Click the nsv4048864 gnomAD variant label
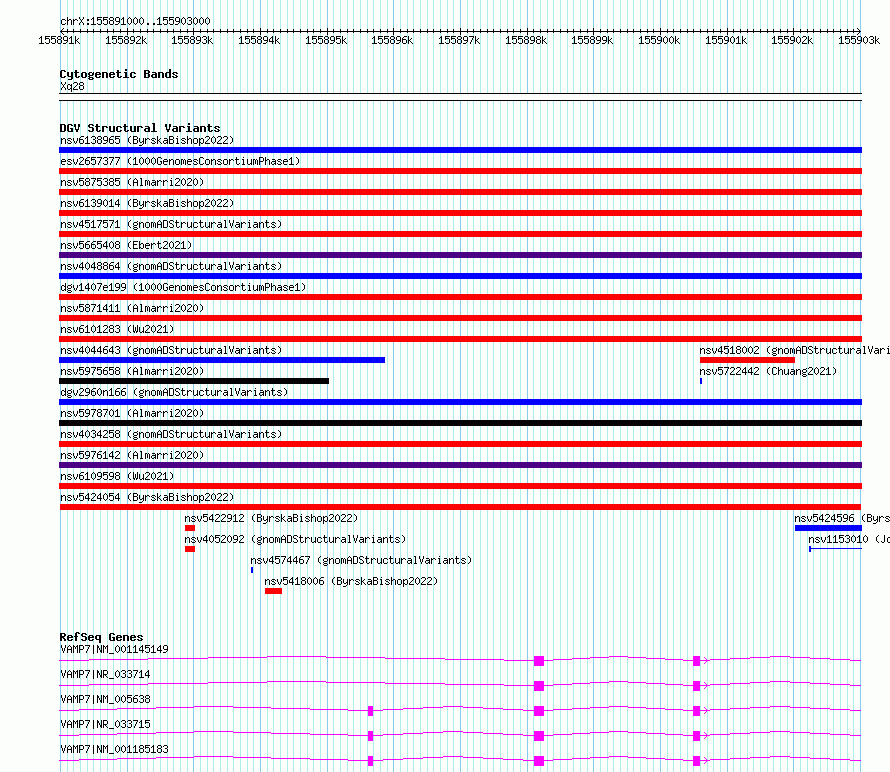 [x=171, y=266]
